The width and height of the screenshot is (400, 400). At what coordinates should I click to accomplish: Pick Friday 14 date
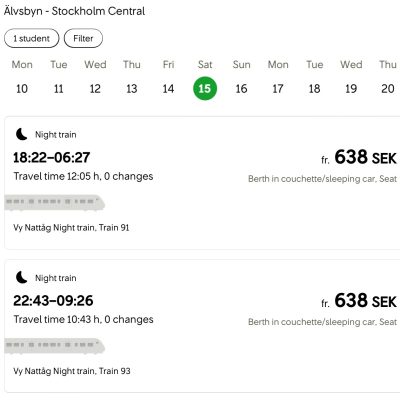click(168, 78)
